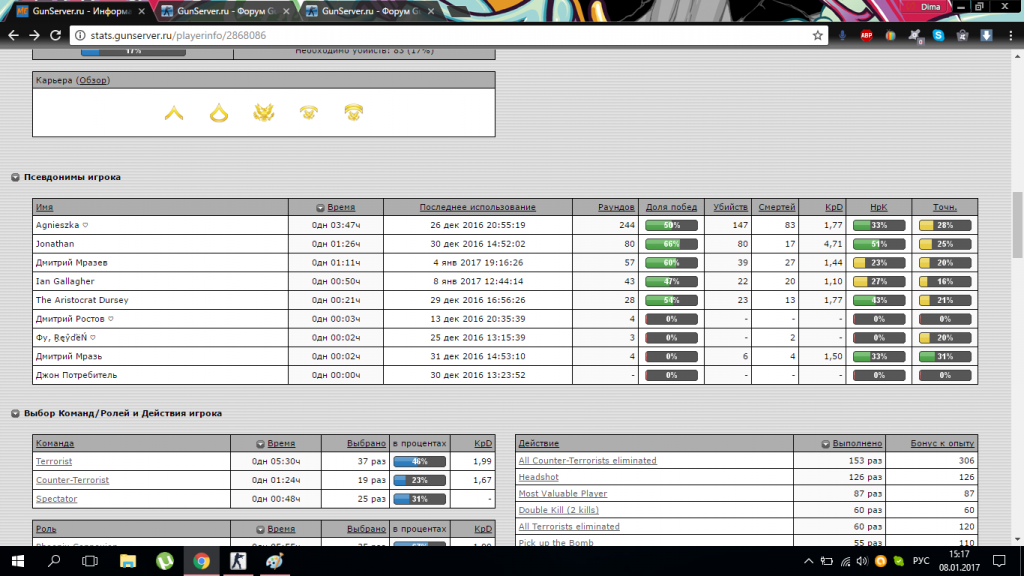Click the bookmark star in address bar
The image size is (1024, 576).
click(x=817, y=35)
